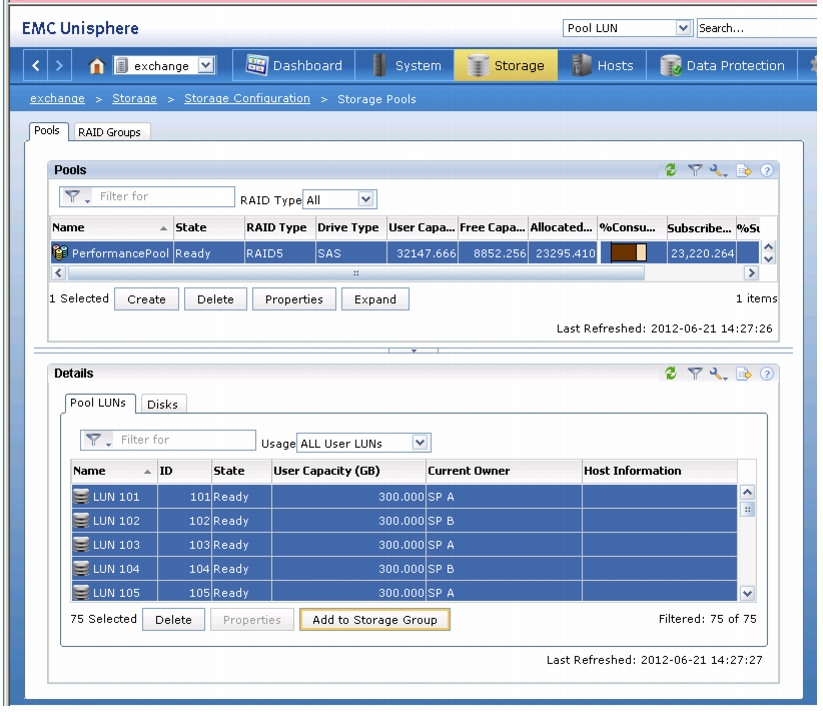
Task: Click the Host Information column header
Action: [660, 471]
